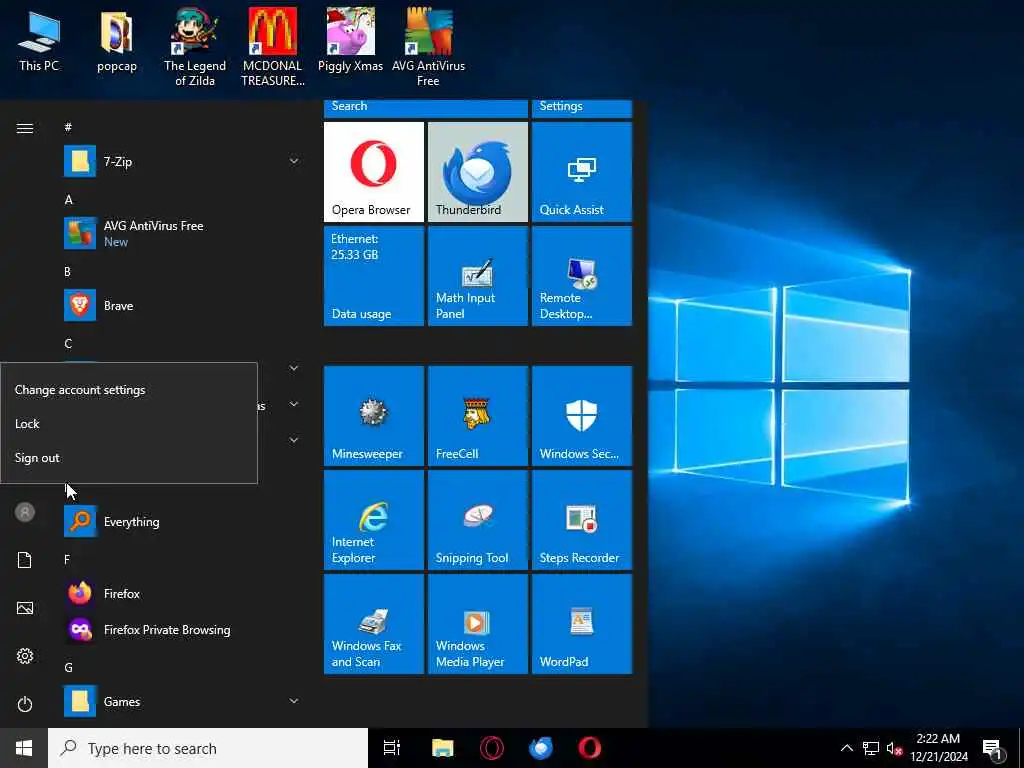Click the user account icon in the Start sidebar
This screenshot has height=768, width=1024.
click(x=25, y=512)
